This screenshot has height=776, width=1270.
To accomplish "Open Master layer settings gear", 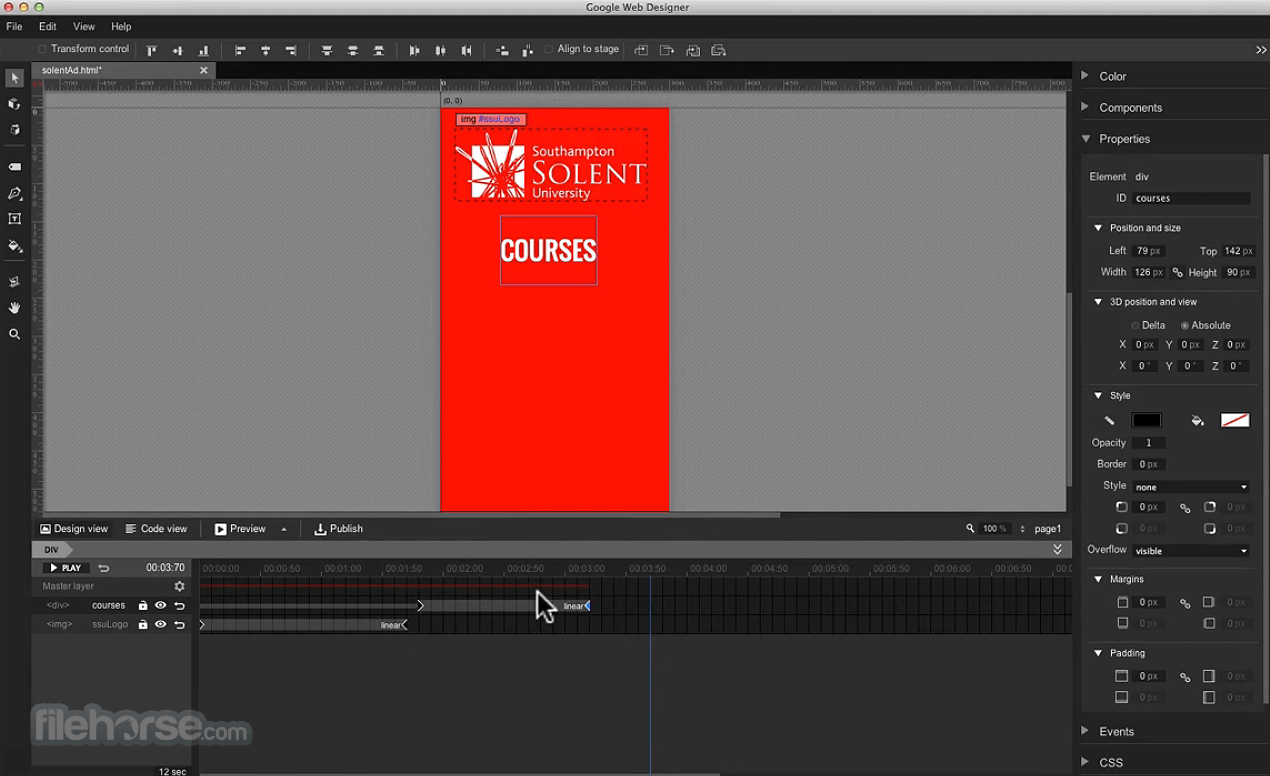I will tap(180, 587).
